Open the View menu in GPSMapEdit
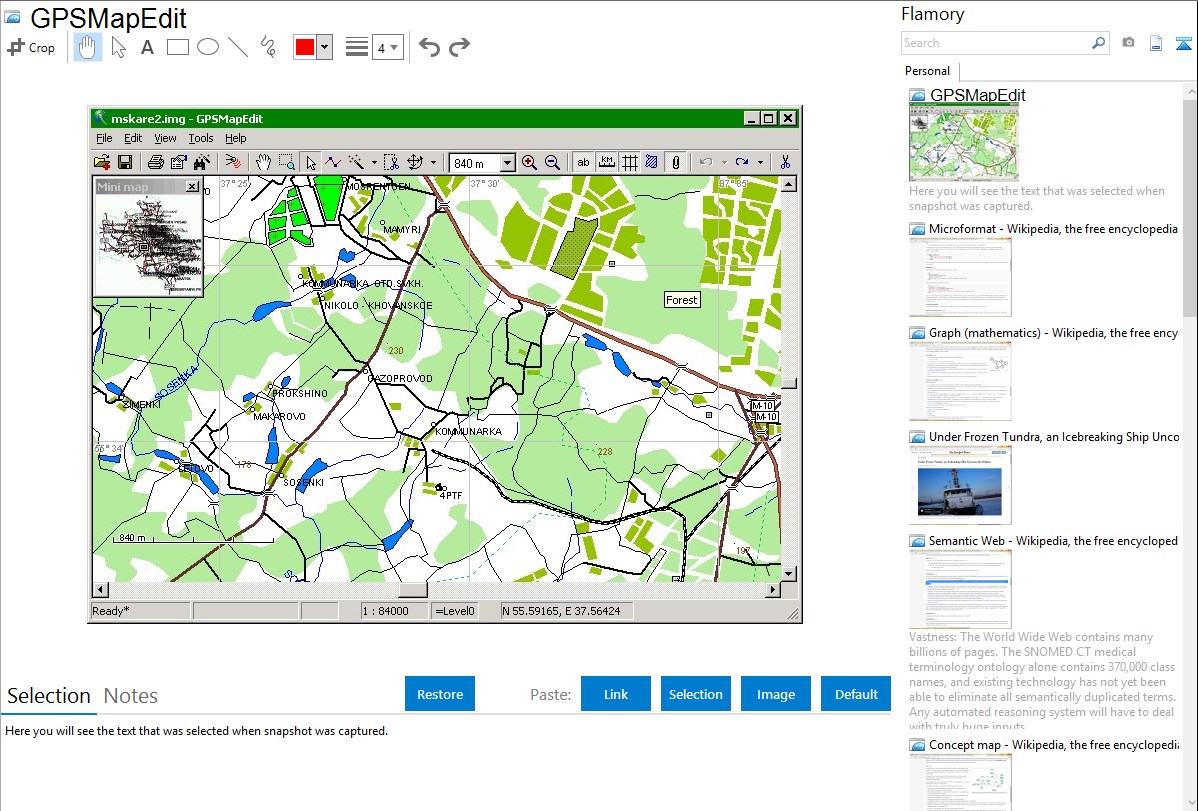The height and width of the screenshot is (811, 1198). click(x=165, y=138)
